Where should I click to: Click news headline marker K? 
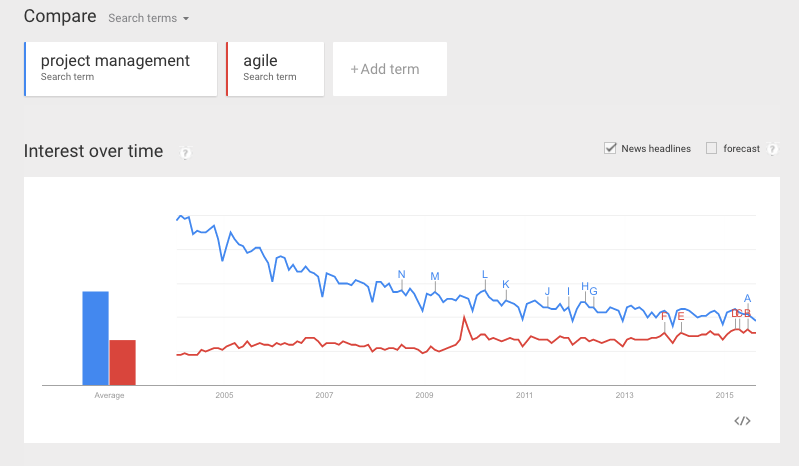coord(505,284)
